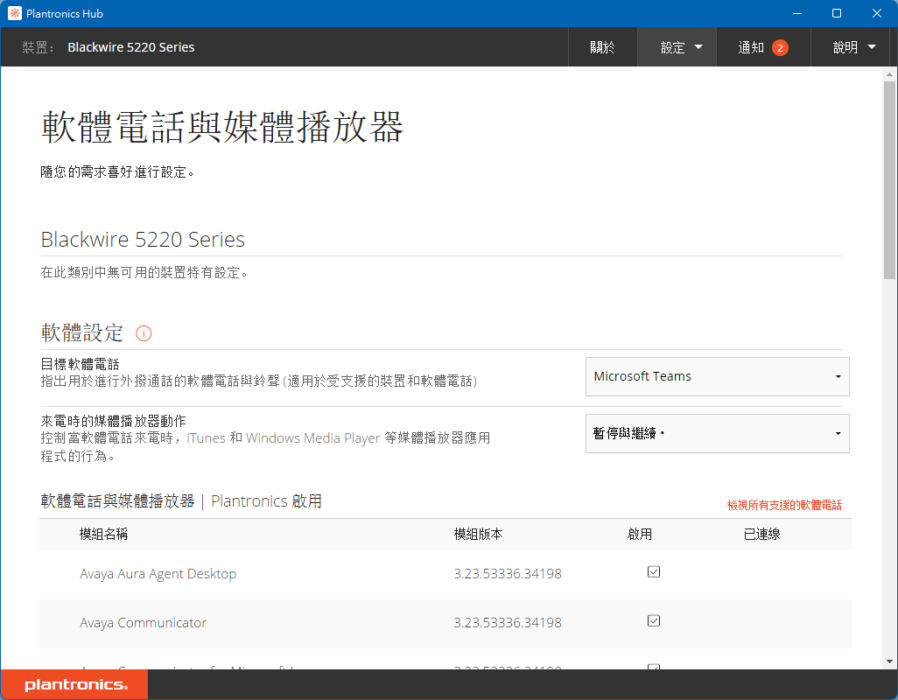The height and width of the screenshot is (700, 898).
Task: Click the Blackwire 5220 Series section heading
Action: (x=143, y=239)
